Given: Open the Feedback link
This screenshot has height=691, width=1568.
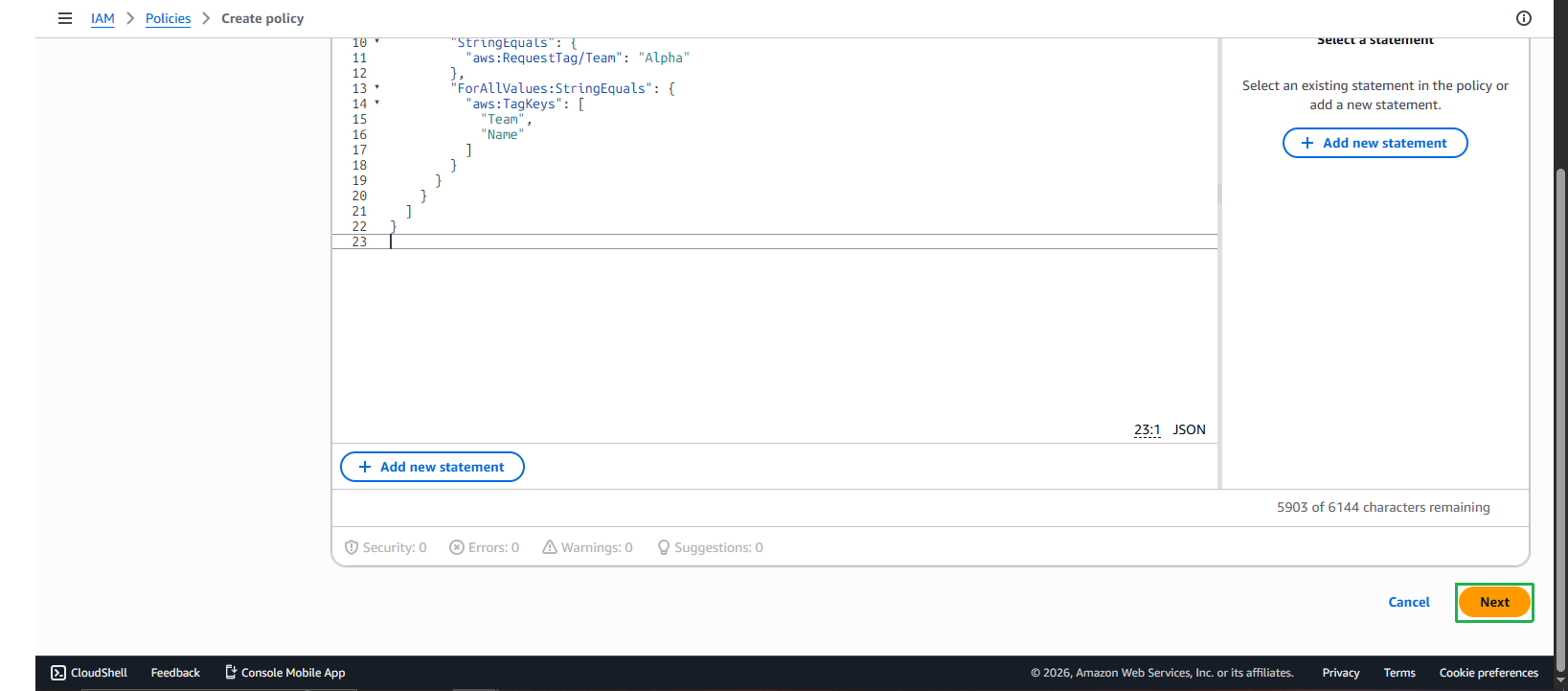Looking at the screenshot, I should point(175,673).
